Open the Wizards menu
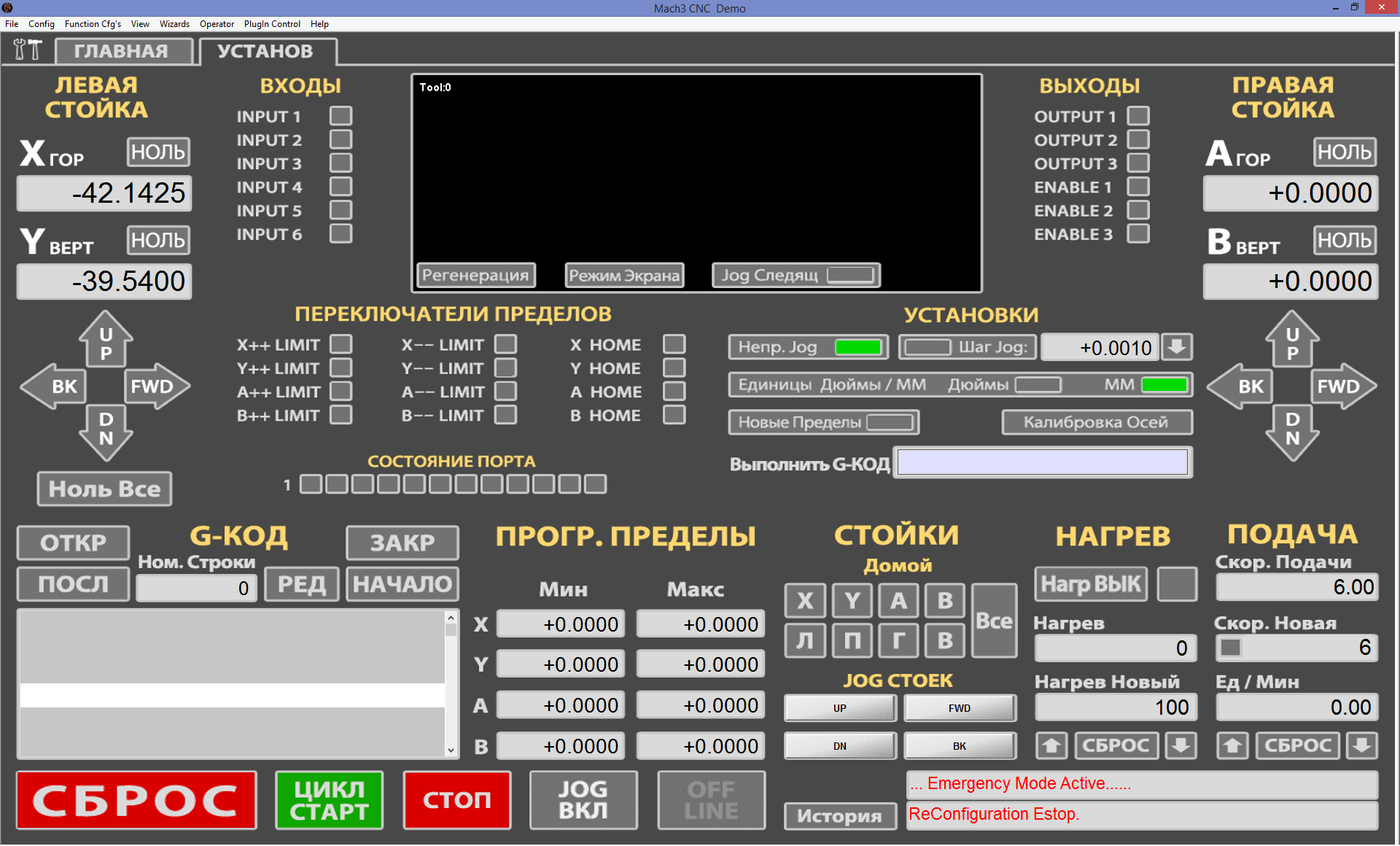This screenshot has width=1400, height=846. 174,24
